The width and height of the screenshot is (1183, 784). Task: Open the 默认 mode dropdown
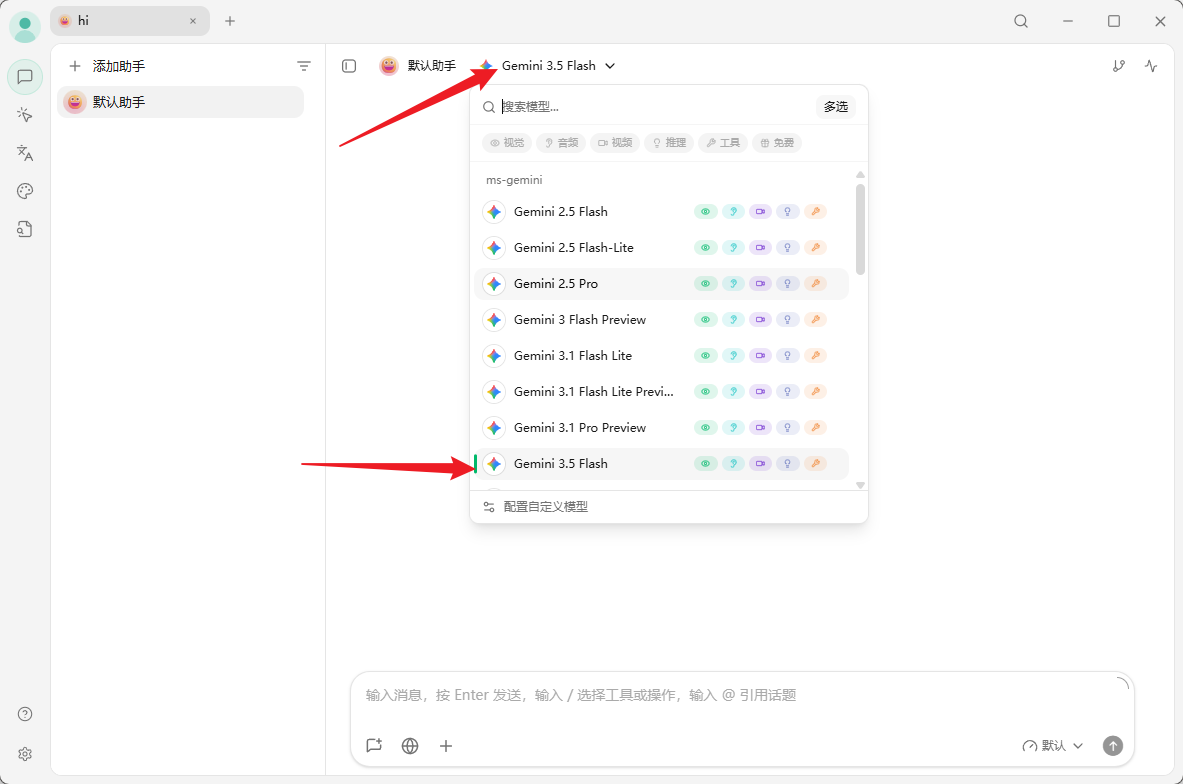point(1053,746)
